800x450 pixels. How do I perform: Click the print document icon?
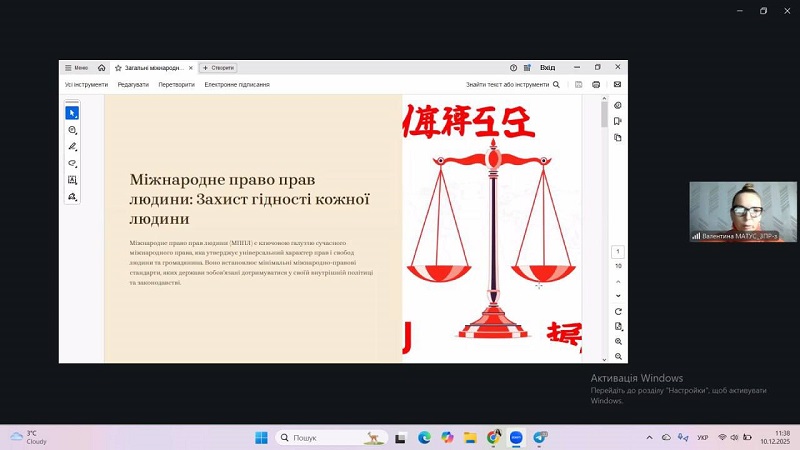click(596, 85)
